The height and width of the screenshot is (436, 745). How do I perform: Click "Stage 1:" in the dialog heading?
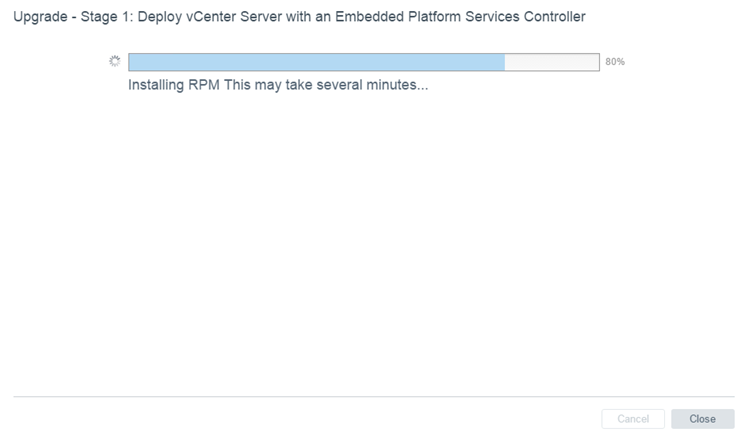(x=107, y=17)
